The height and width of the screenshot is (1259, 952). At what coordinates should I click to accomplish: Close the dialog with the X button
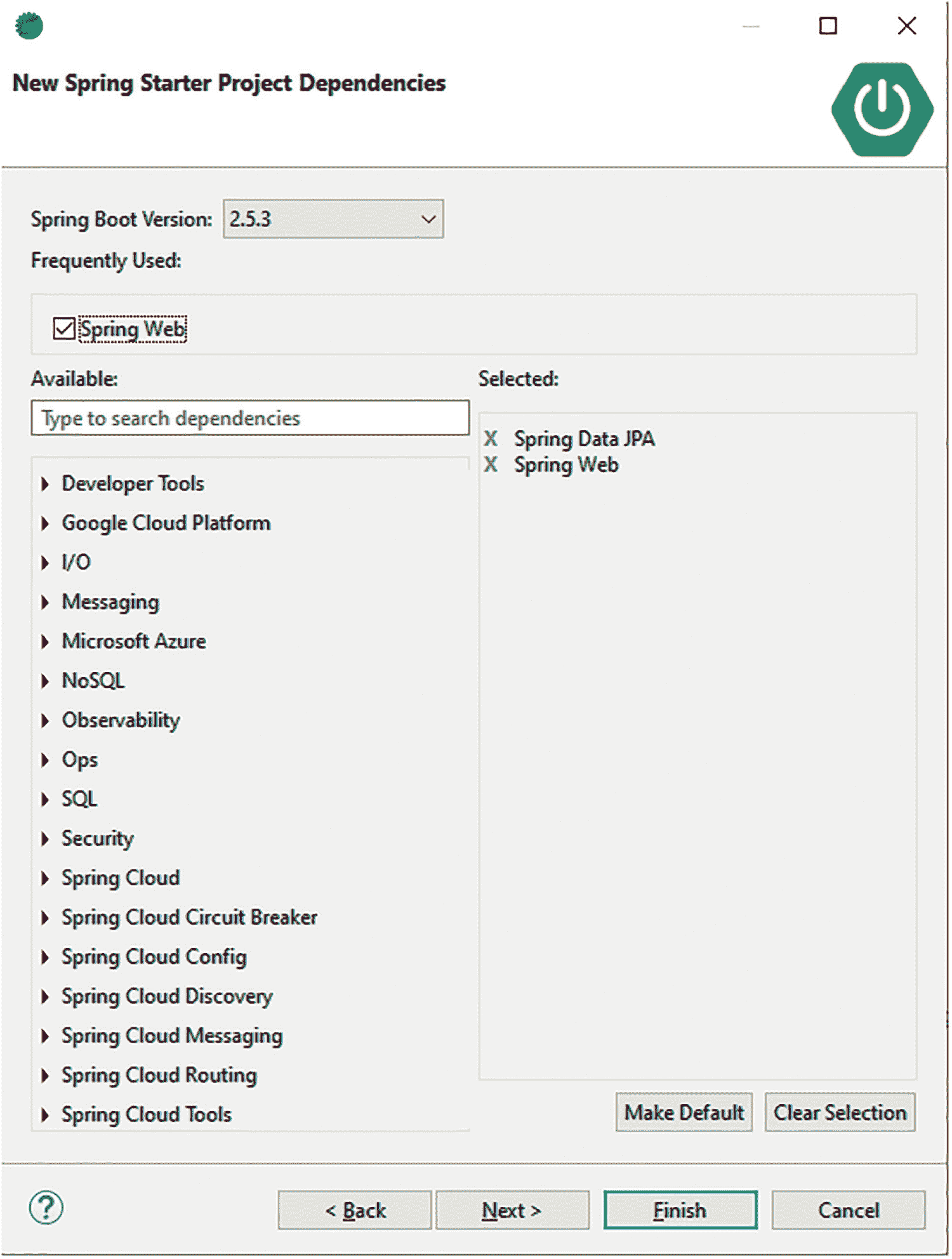907,26
